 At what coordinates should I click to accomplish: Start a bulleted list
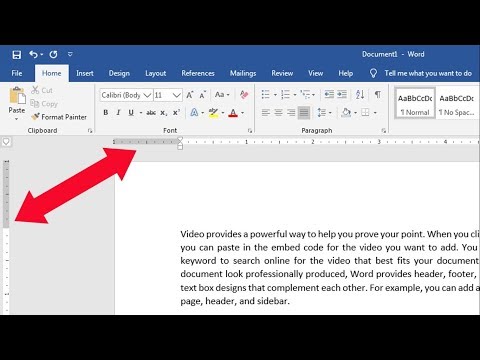point(266,95)
